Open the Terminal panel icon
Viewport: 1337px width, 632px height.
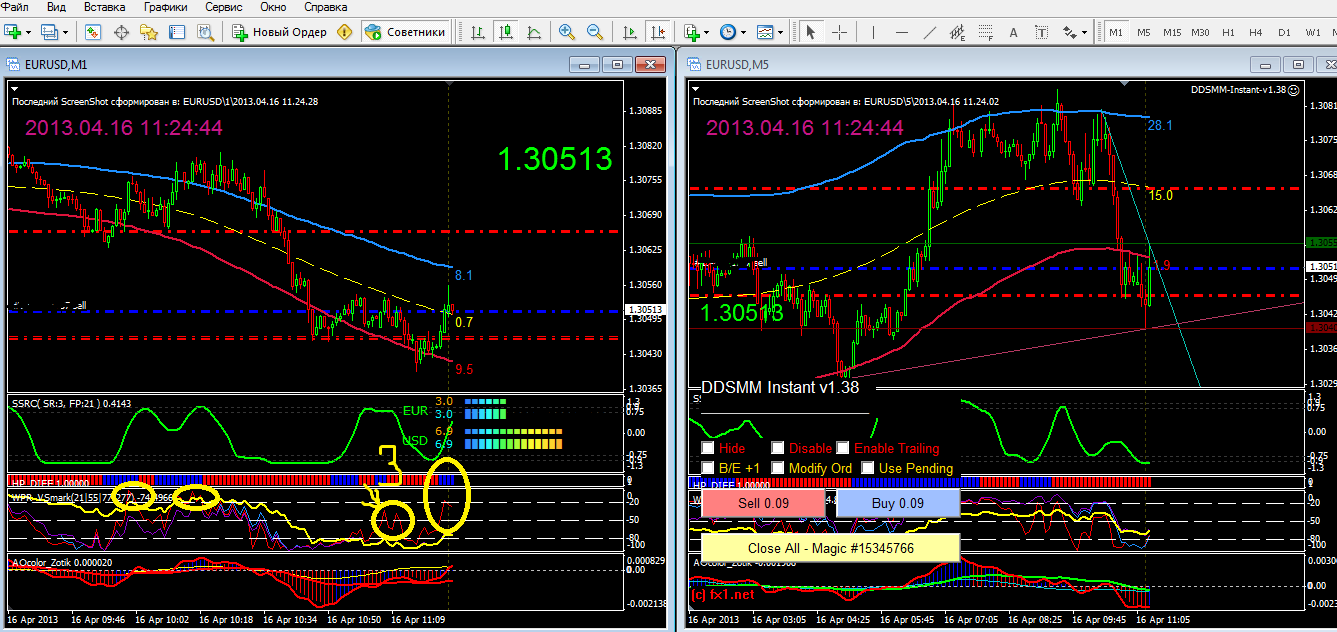coord(178,32)
